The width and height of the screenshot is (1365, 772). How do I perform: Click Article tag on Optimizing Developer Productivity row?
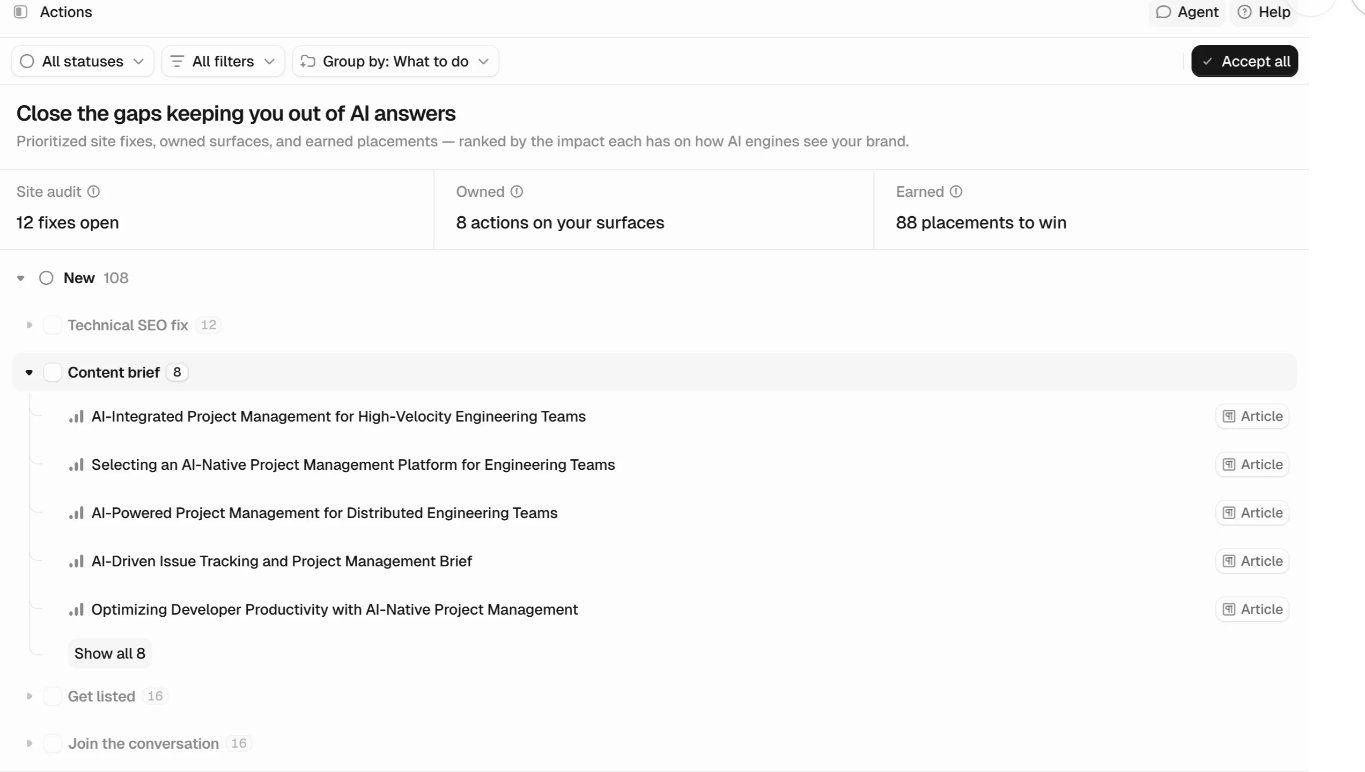(x=1252, y=609)
